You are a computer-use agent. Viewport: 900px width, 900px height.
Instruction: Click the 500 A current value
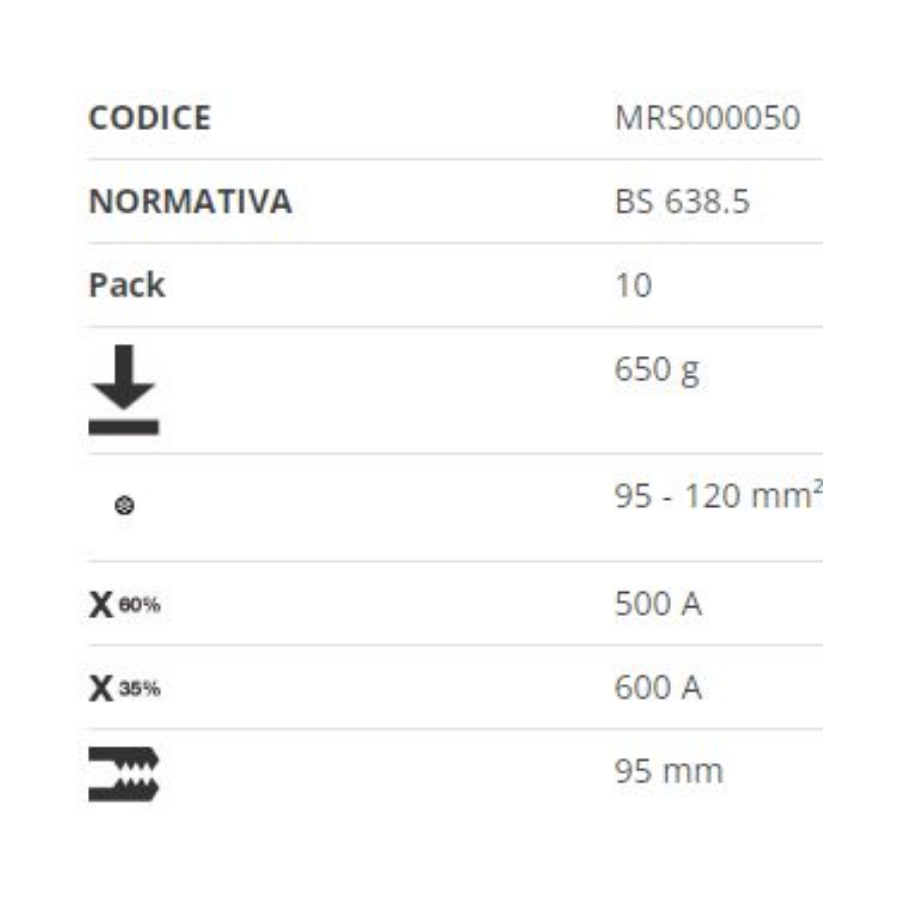[658, 604]
